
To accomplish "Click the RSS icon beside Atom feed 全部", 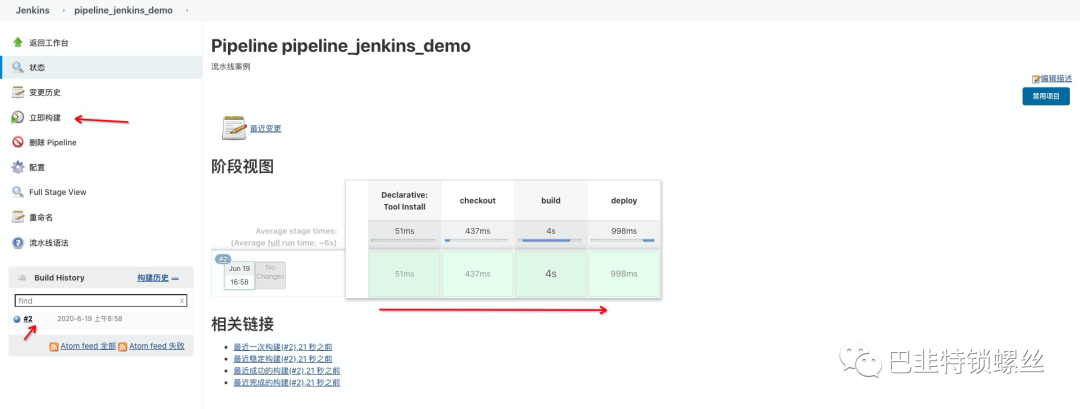I will (x=54, y=347).
